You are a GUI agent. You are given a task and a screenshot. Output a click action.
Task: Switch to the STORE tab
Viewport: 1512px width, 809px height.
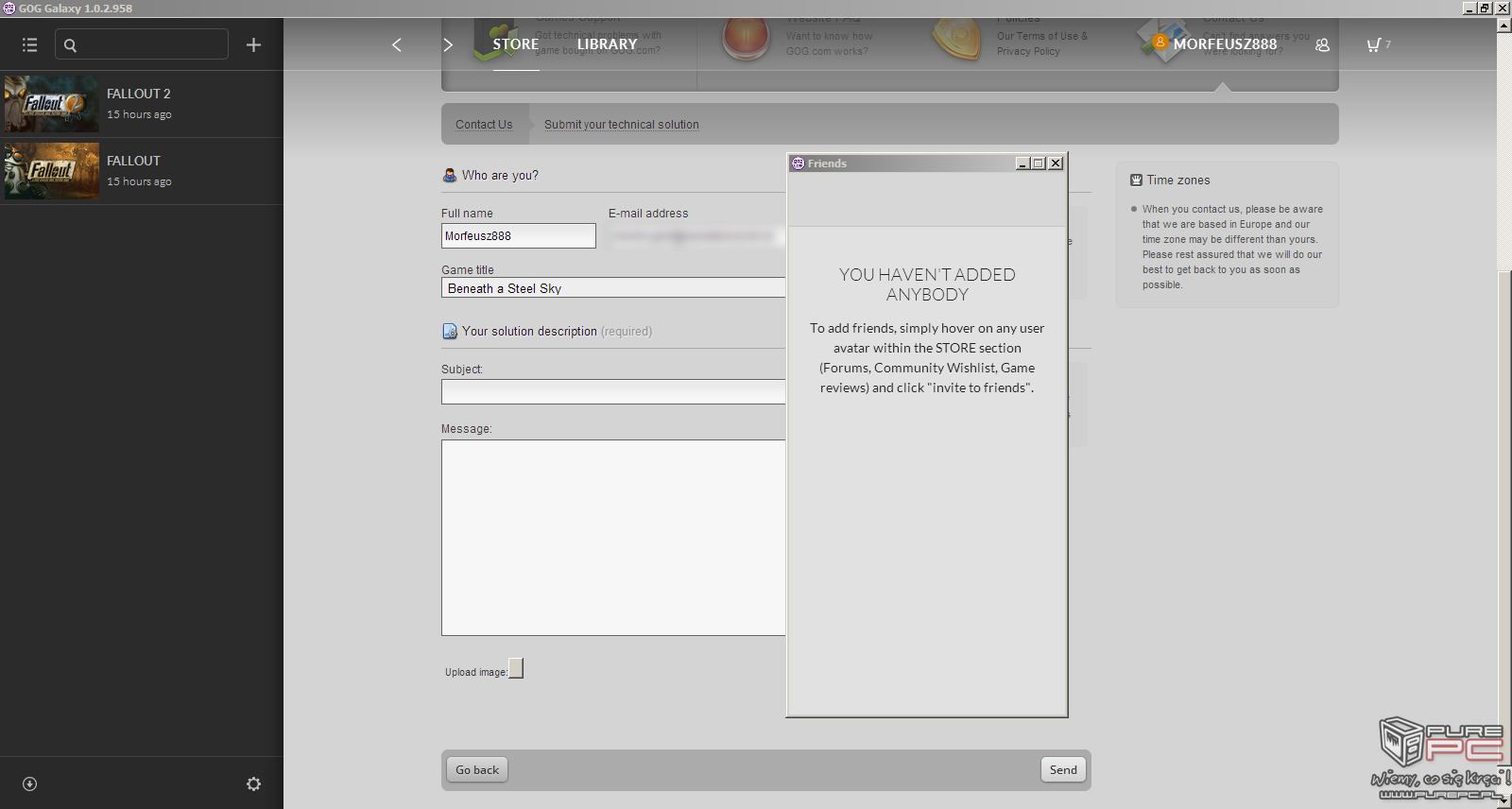tap(515, 44)
